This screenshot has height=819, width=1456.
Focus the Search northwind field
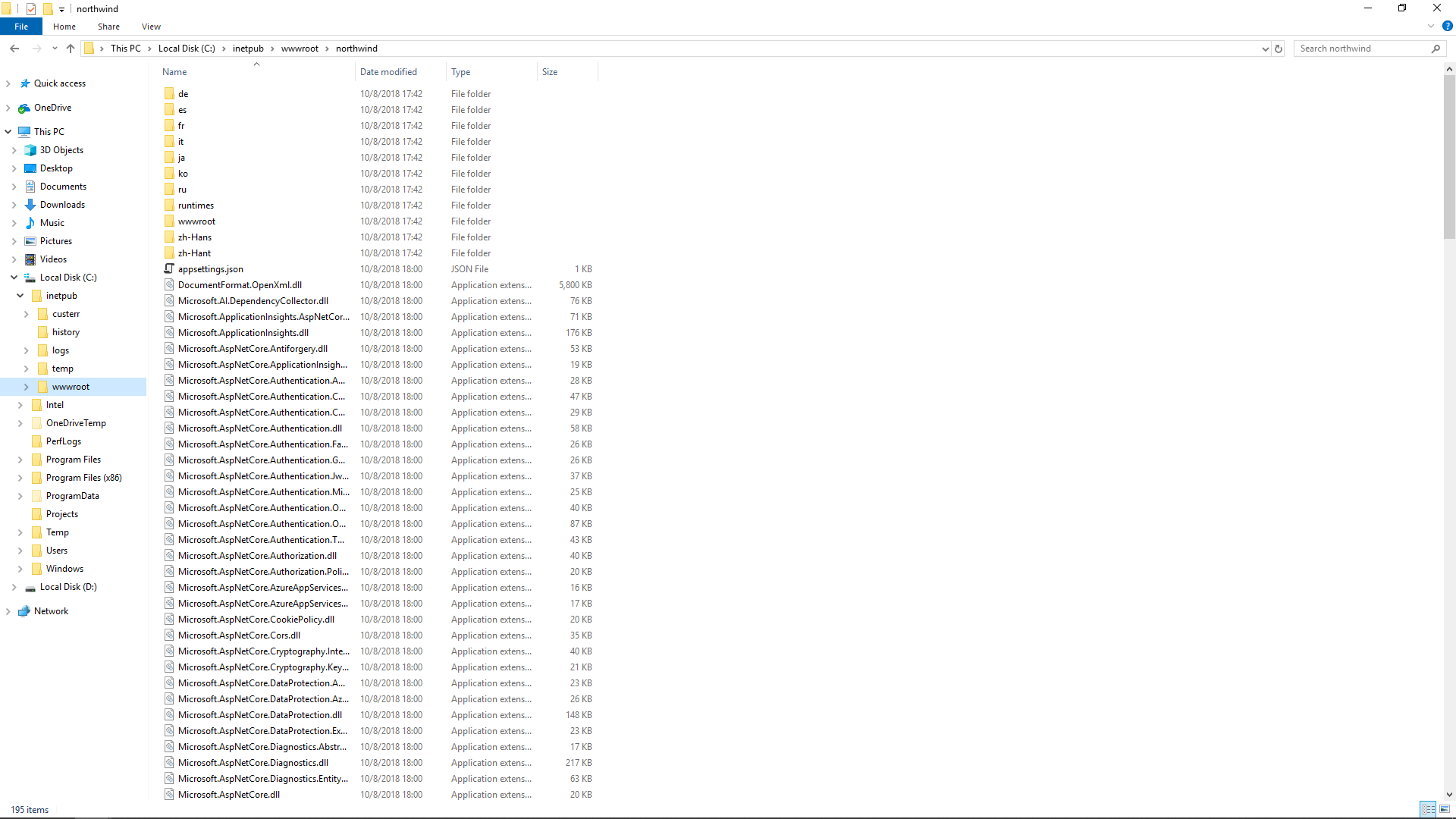pos(1361,49)
